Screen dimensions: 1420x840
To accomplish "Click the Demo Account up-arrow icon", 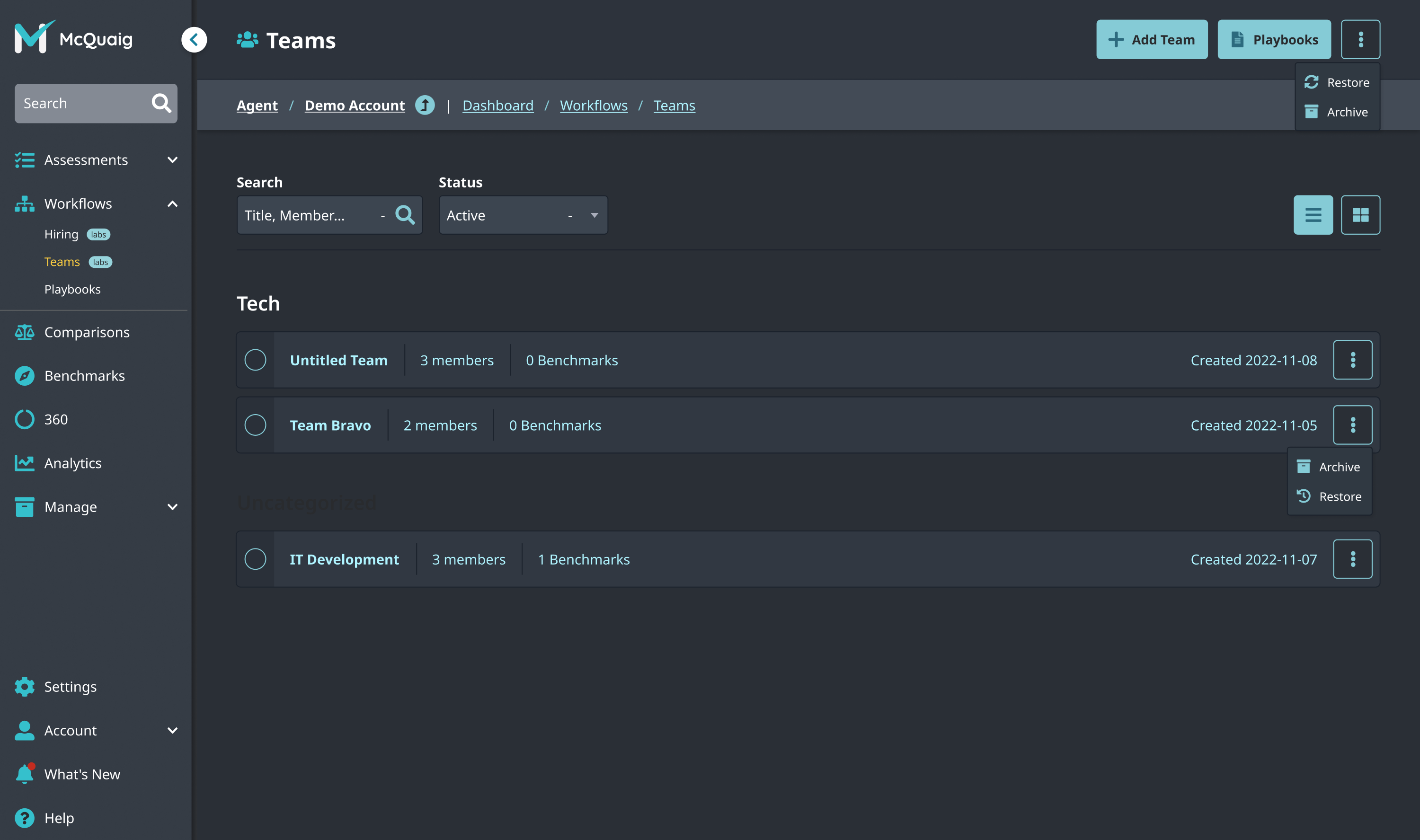I will click(x=425, y=105).
